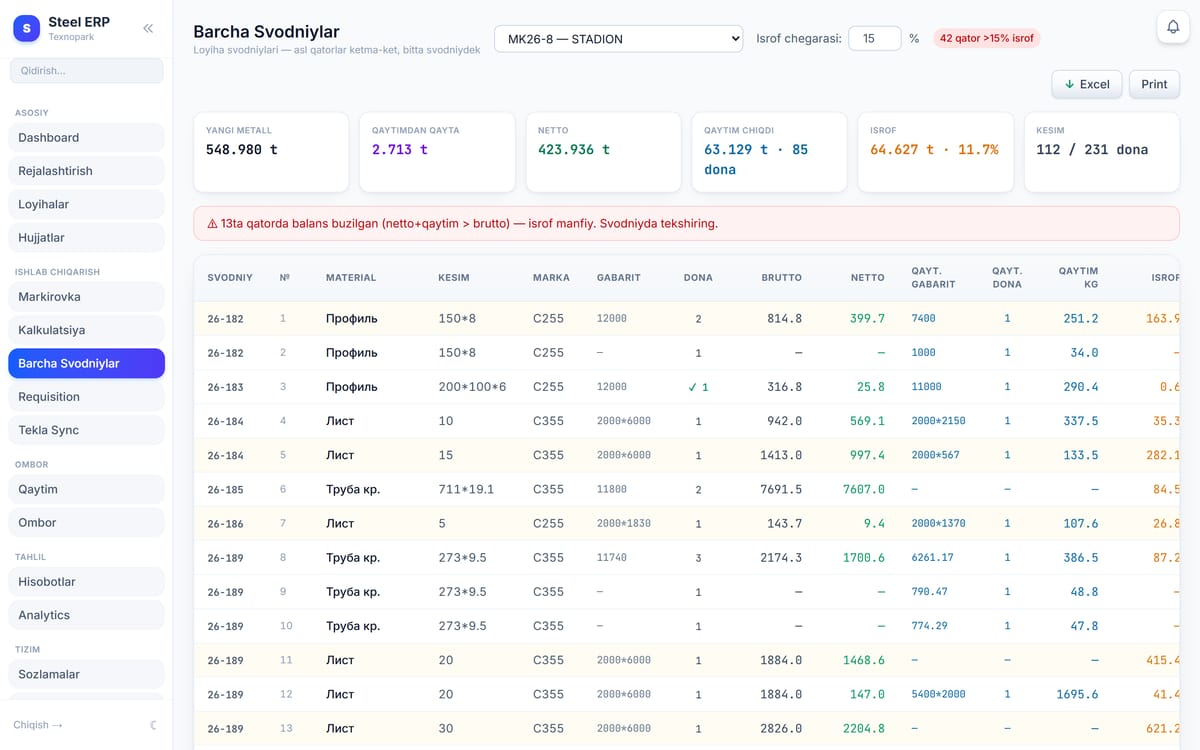Open the Loyihalar section
1200x750 pixels.
(x=86, y=204)
